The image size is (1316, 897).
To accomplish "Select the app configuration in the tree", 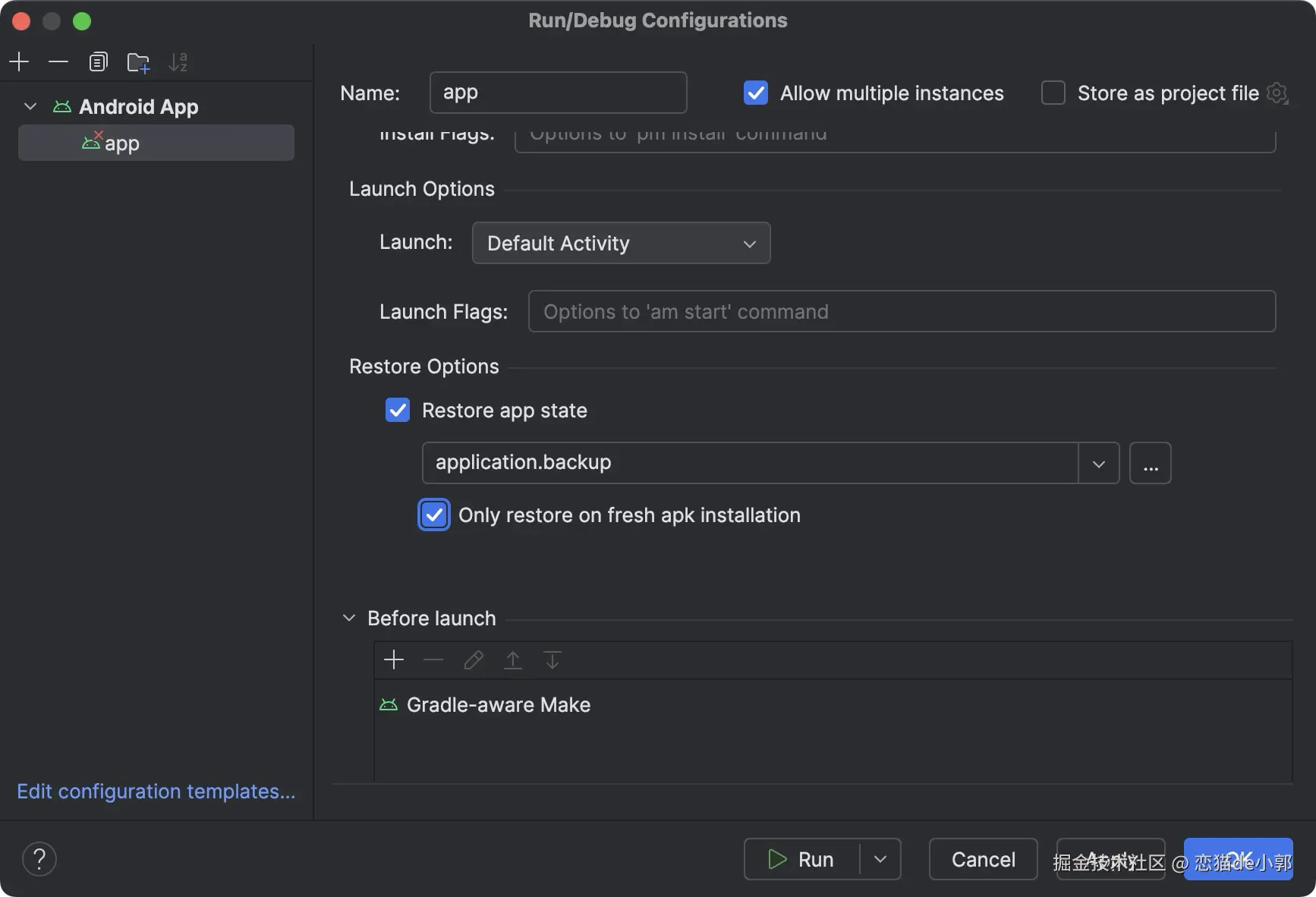I will (x=121, y=143).
